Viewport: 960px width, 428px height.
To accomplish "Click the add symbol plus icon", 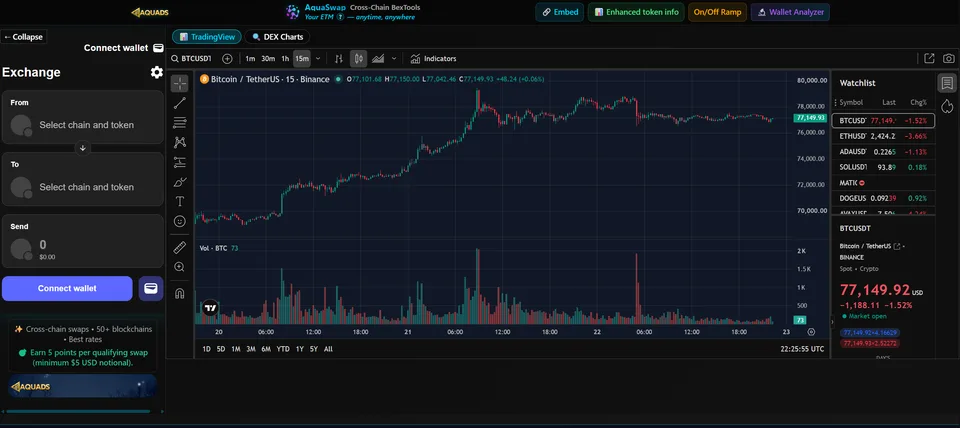I will [227, 59].
